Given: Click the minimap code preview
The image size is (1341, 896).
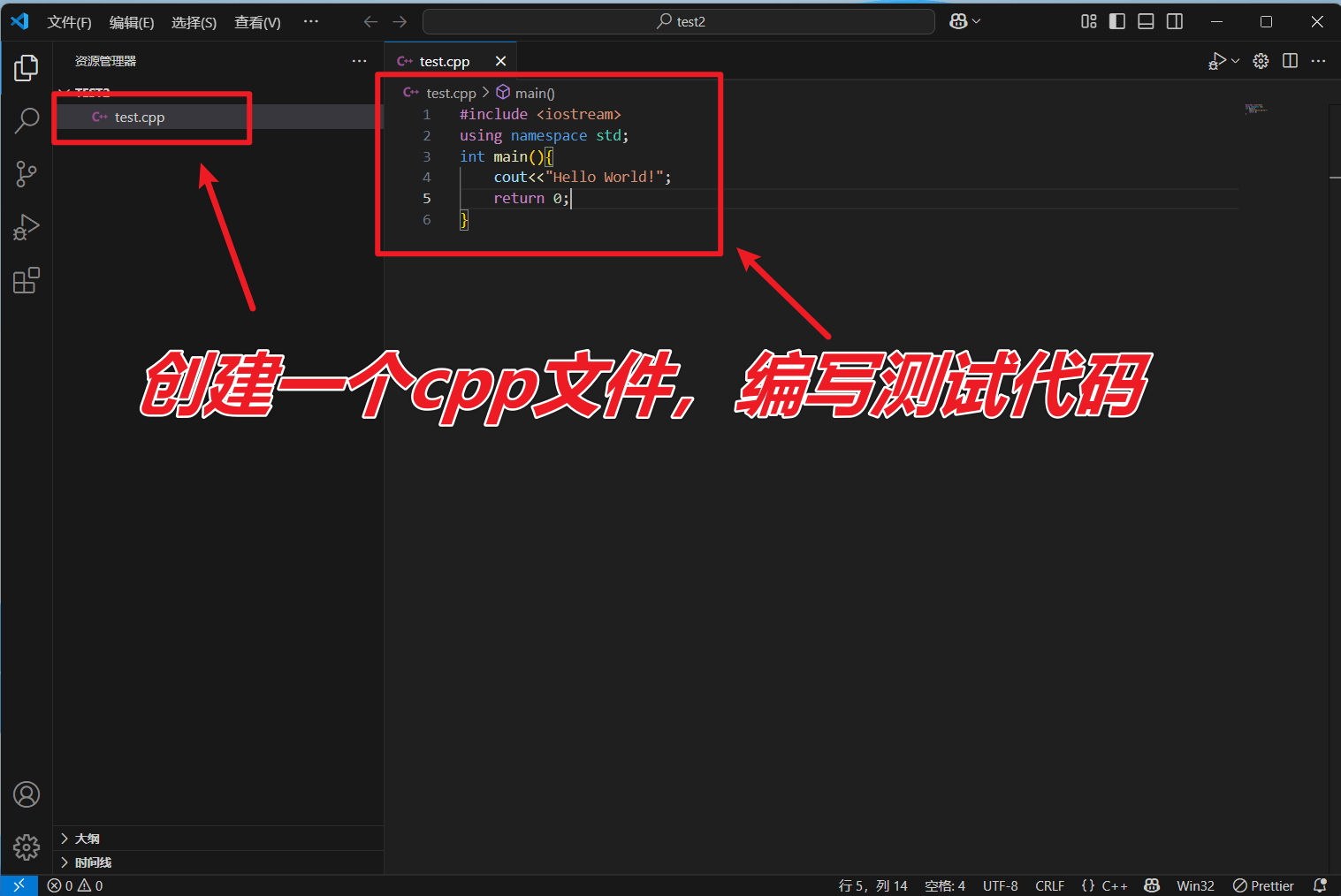Looking at the screenshot, I should pos(1255,109).
